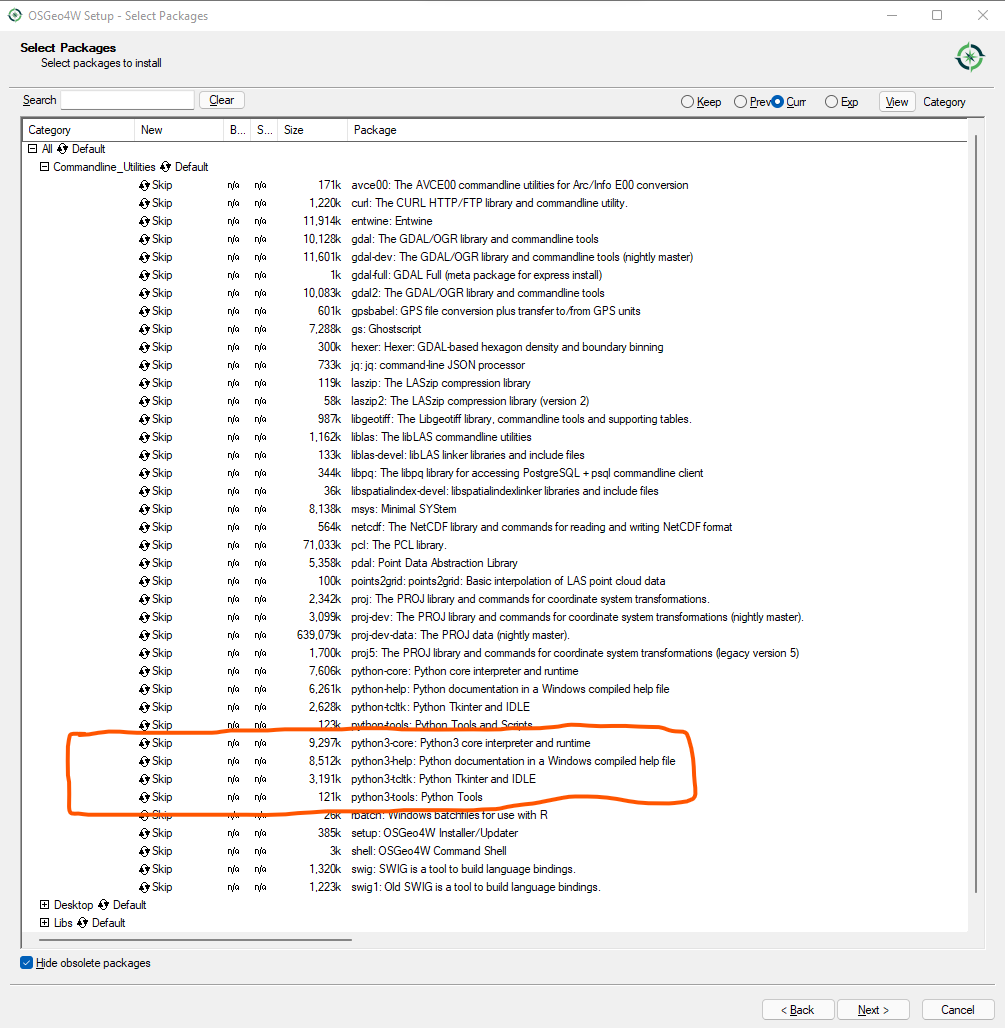
Task: Toggle the Skip icon for python3-tcltk
Action: pyautogui.click(x=144, y=780)
